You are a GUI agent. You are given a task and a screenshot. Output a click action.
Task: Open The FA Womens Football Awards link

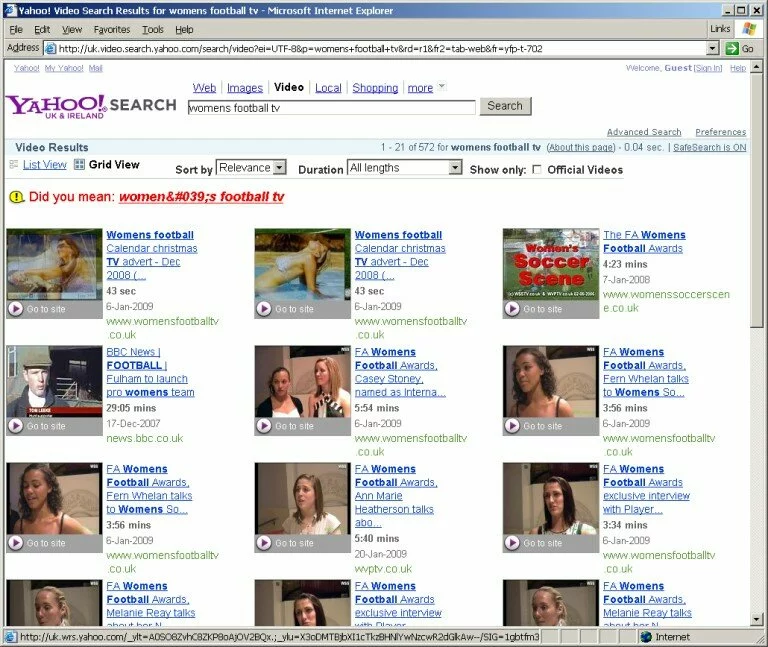[x=644, y=241]
